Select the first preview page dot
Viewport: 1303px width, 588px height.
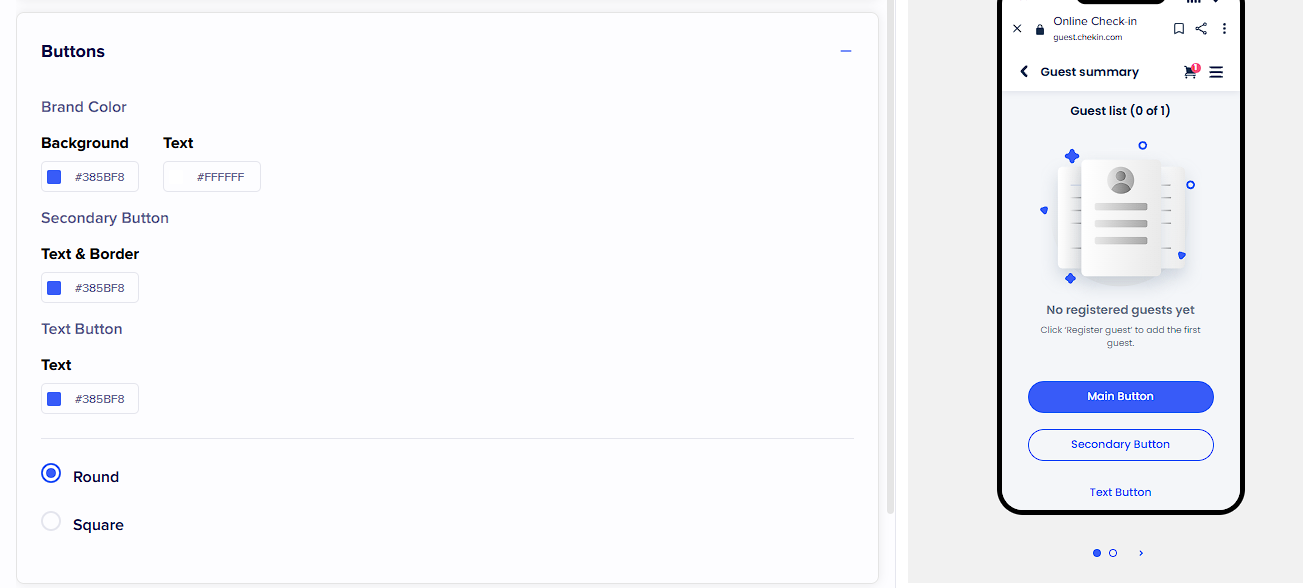(x=1097, y=553)
